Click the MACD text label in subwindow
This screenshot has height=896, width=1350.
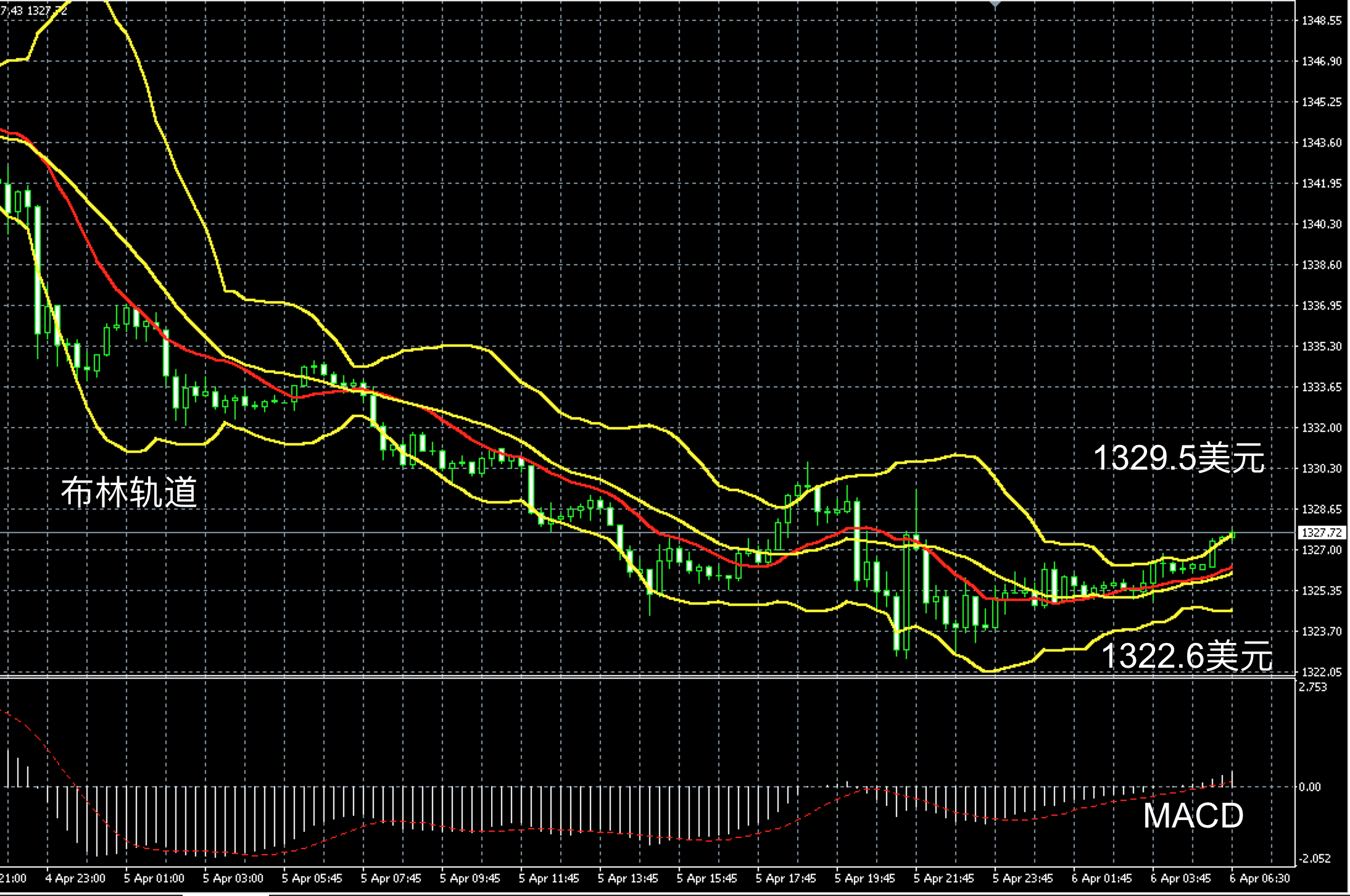1193,816
